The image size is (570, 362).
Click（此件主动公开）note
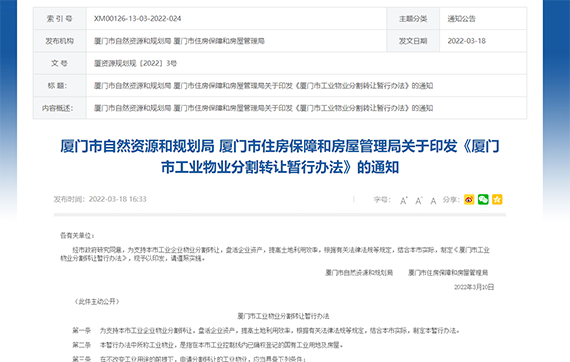(x=96, y=301)
